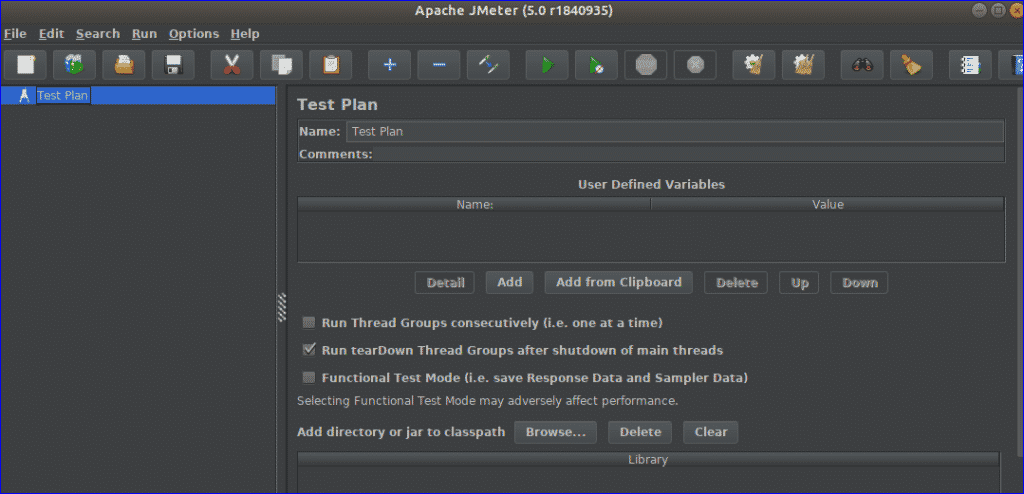
Task: Open the Search menu
Action: pyautogui.click(x=98, y=34)
